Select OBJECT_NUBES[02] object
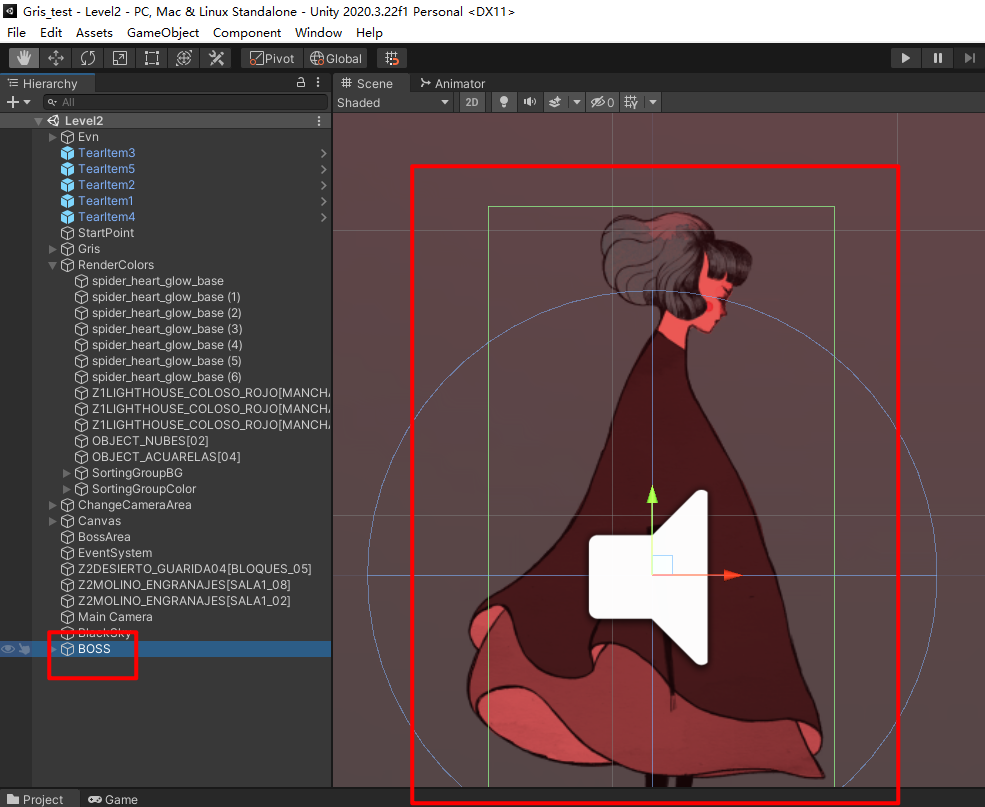 tap(150, 441)
